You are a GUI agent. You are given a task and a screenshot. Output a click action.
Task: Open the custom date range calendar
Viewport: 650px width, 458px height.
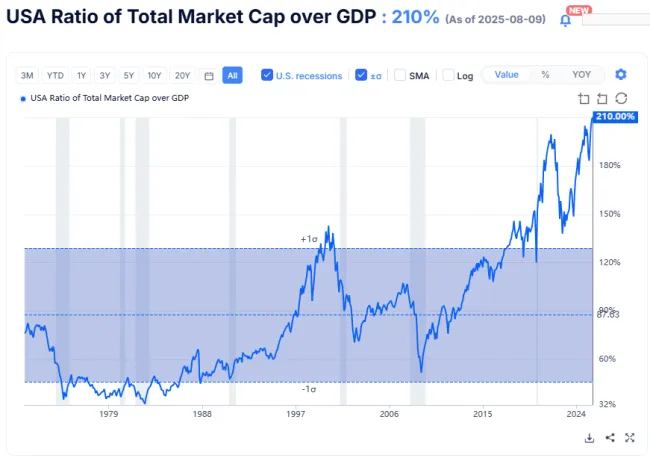coord(208,75)
